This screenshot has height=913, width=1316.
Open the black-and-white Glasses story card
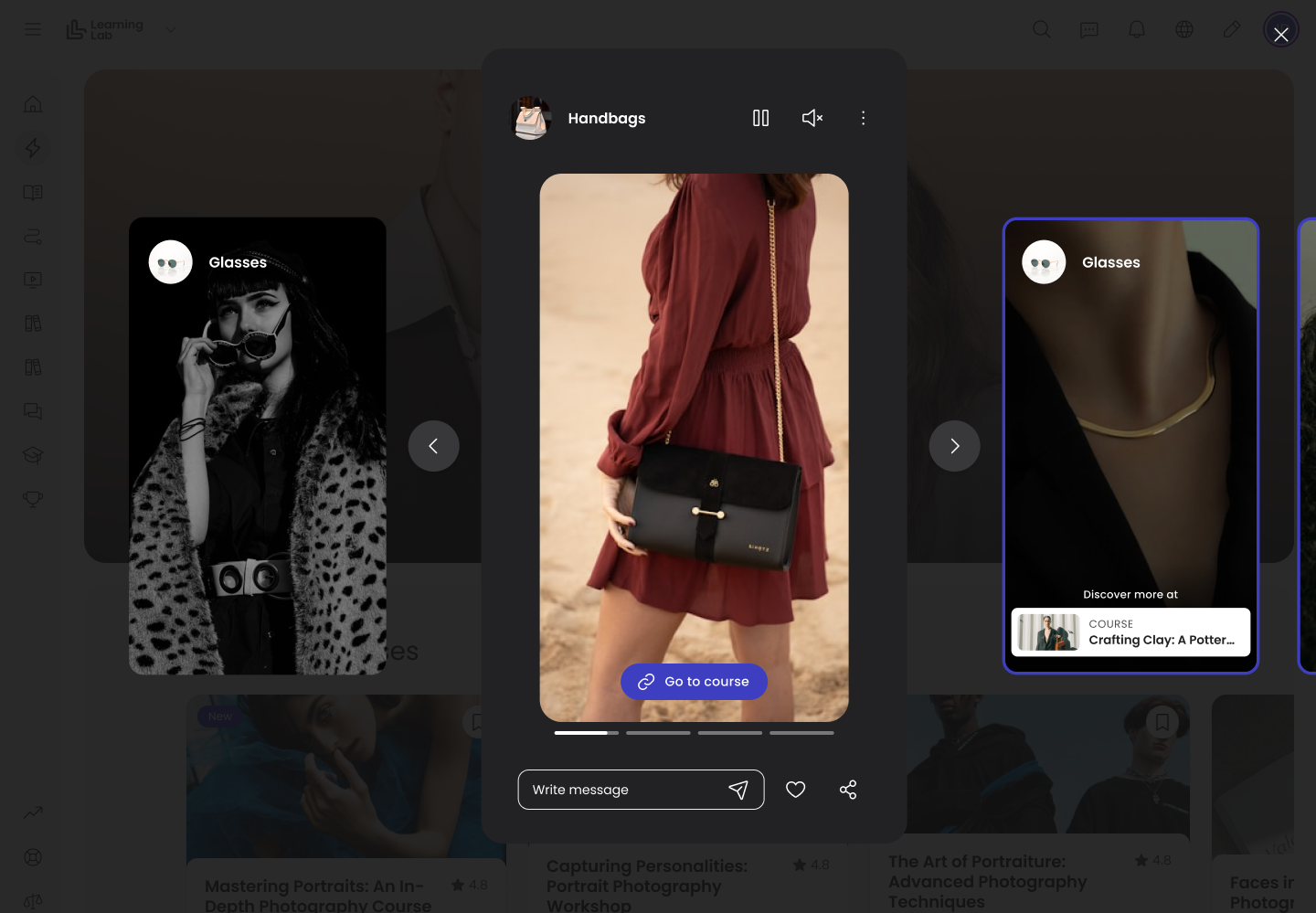258,446
